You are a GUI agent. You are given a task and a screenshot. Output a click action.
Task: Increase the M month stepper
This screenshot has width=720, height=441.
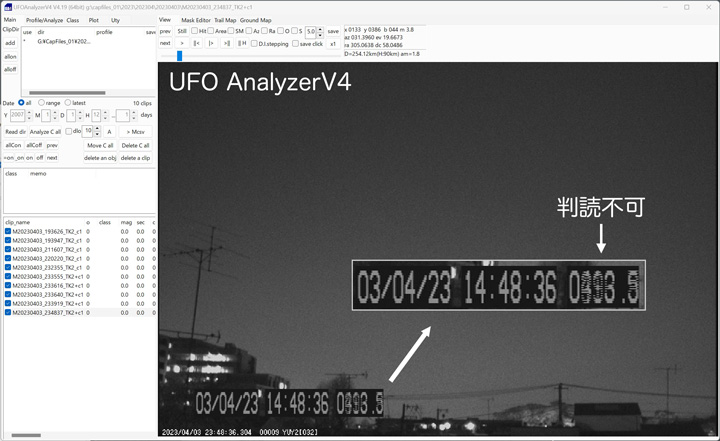click(x=55, y=113)
